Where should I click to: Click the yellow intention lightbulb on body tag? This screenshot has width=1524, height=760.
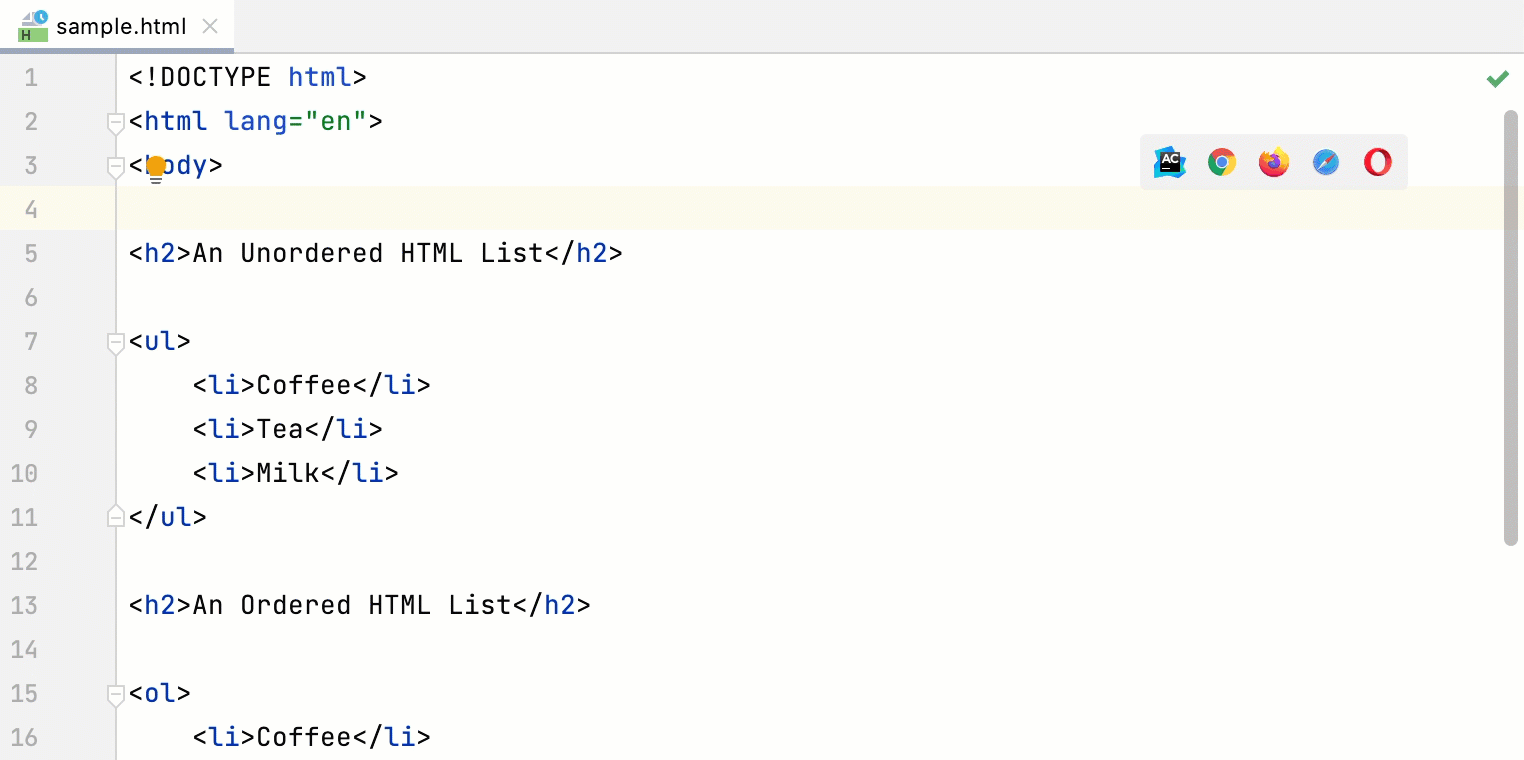[x=156, y=166]
